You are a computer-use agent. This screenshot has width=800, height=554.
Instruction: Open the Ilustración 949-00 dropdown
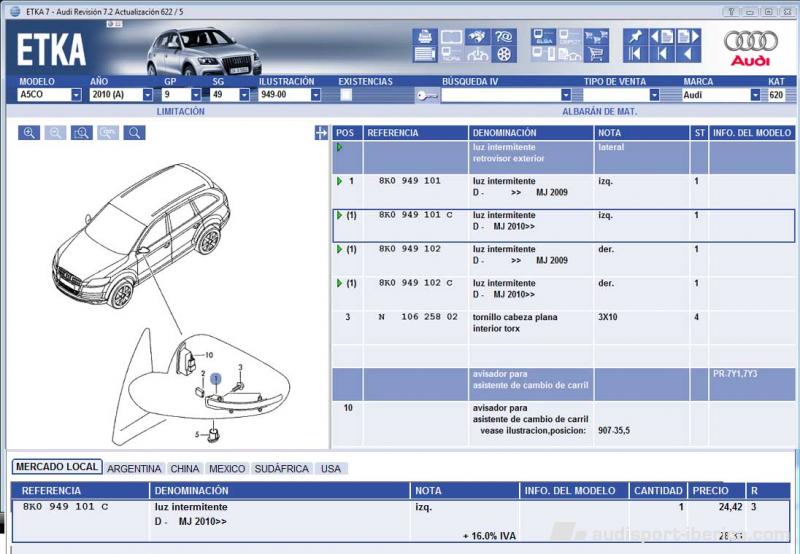pos(316,95)
